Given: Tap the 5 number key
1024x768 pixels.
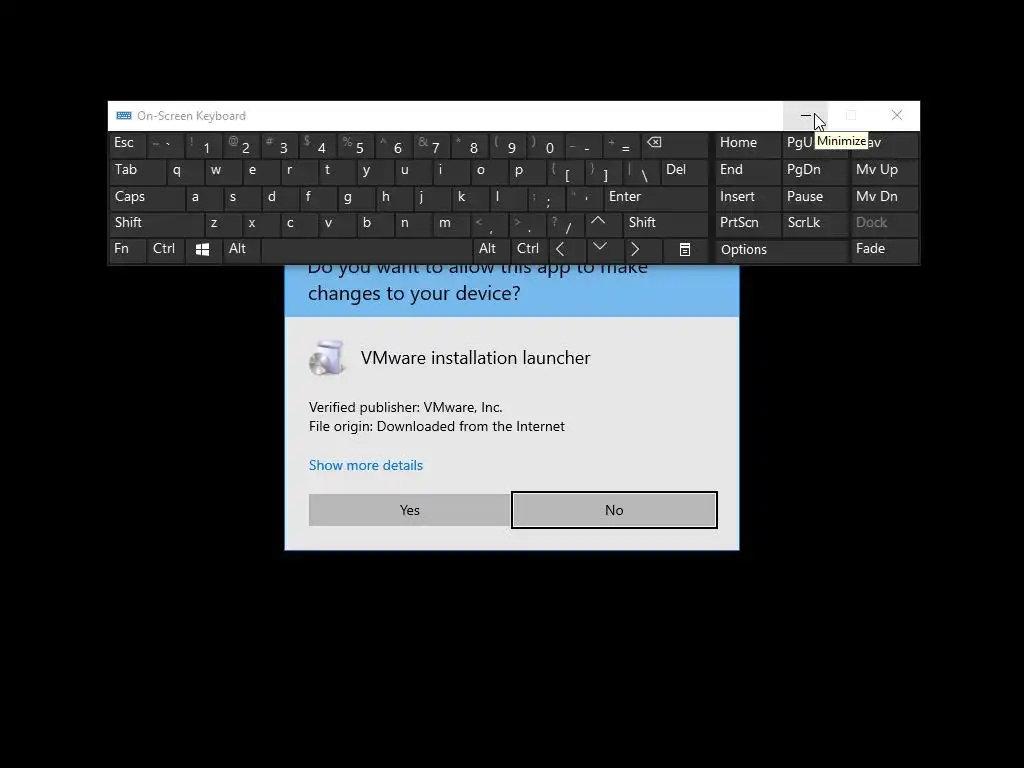Looking at the screenshot, I should coord(355,145).
